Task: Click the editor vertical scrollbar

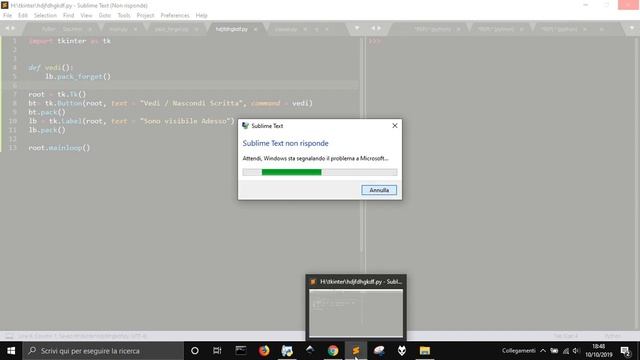Action: (361, 145)
